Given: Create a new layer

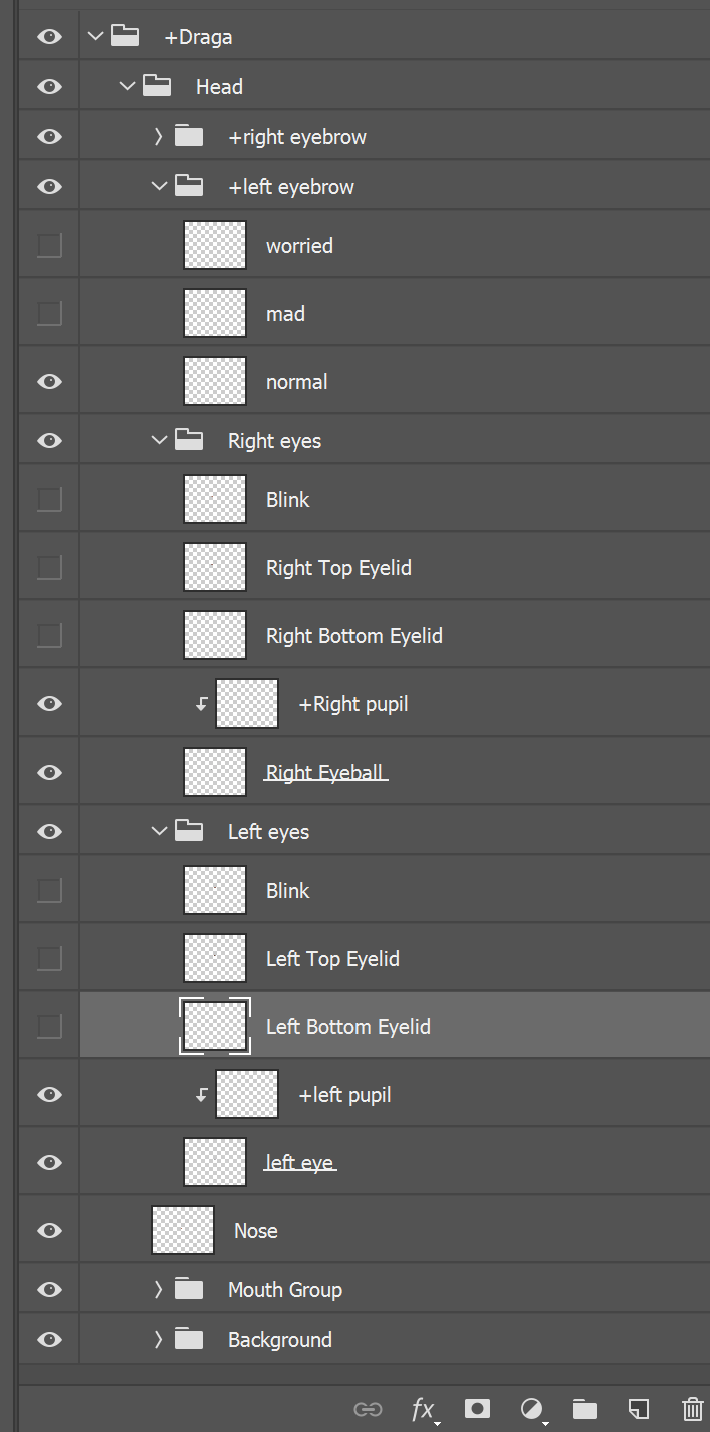Looking at the screenshot, I should [x=639, y=1409].
